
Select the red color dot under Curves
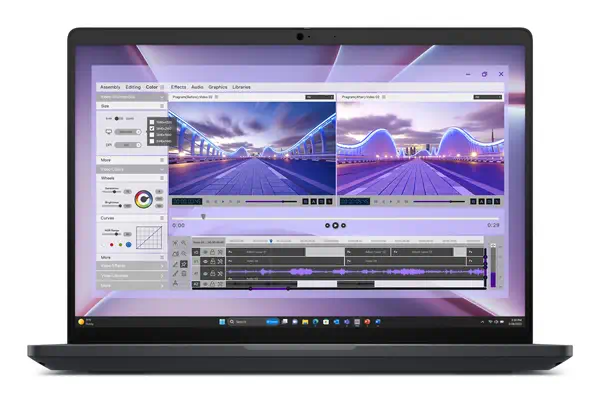click(x=110, y=243)
